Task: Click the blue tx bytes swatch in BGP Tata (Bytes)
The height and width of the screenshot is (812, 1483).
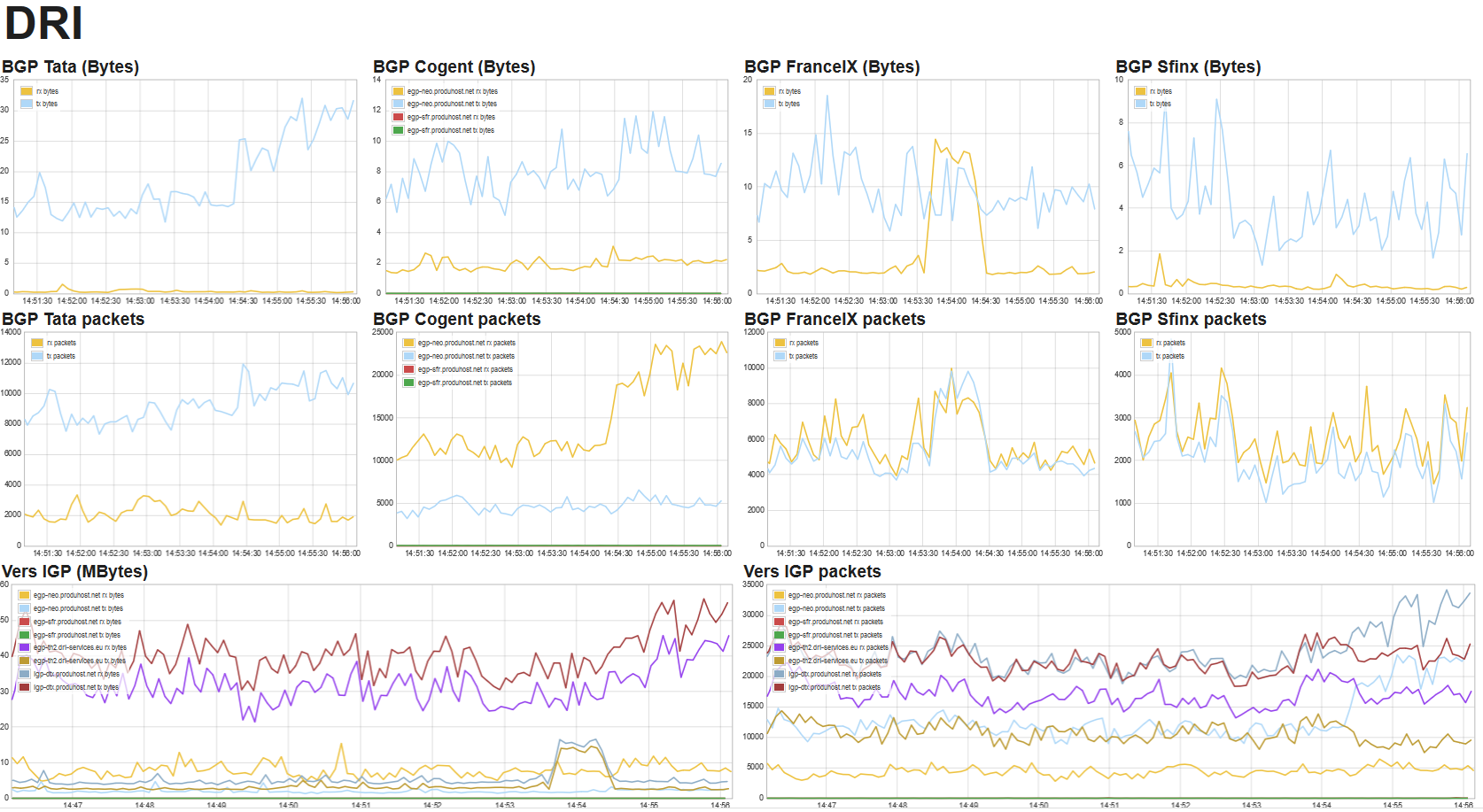Action: pos(27,104)
